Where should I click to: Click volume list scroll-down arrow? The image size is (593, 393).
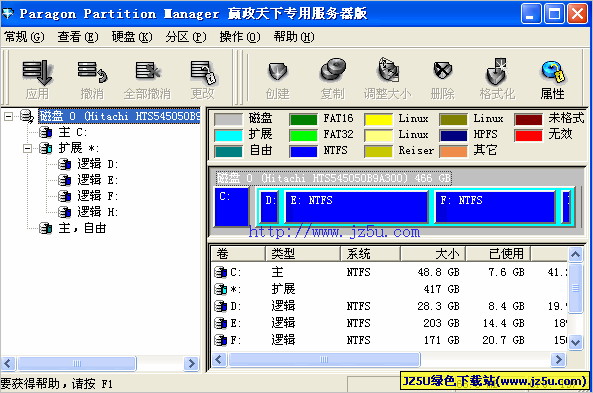coord(575,342)
